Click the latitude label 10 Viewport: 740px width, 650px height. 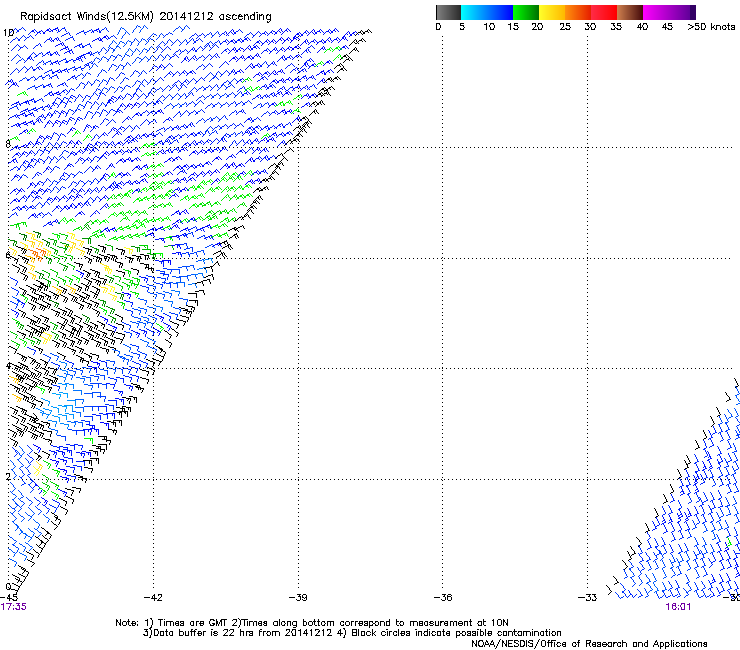[8, 33]
